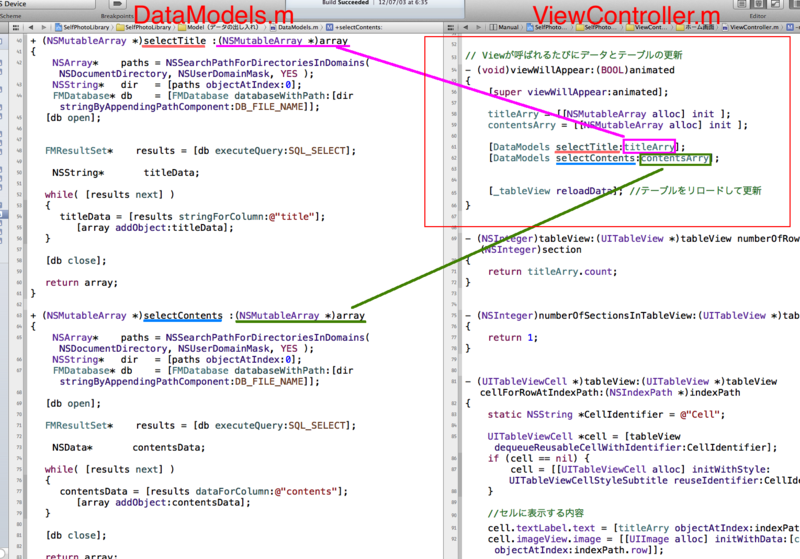Click static NSString *CellIdentifier line
Viewport: 800px width, 559px height.
606,415
